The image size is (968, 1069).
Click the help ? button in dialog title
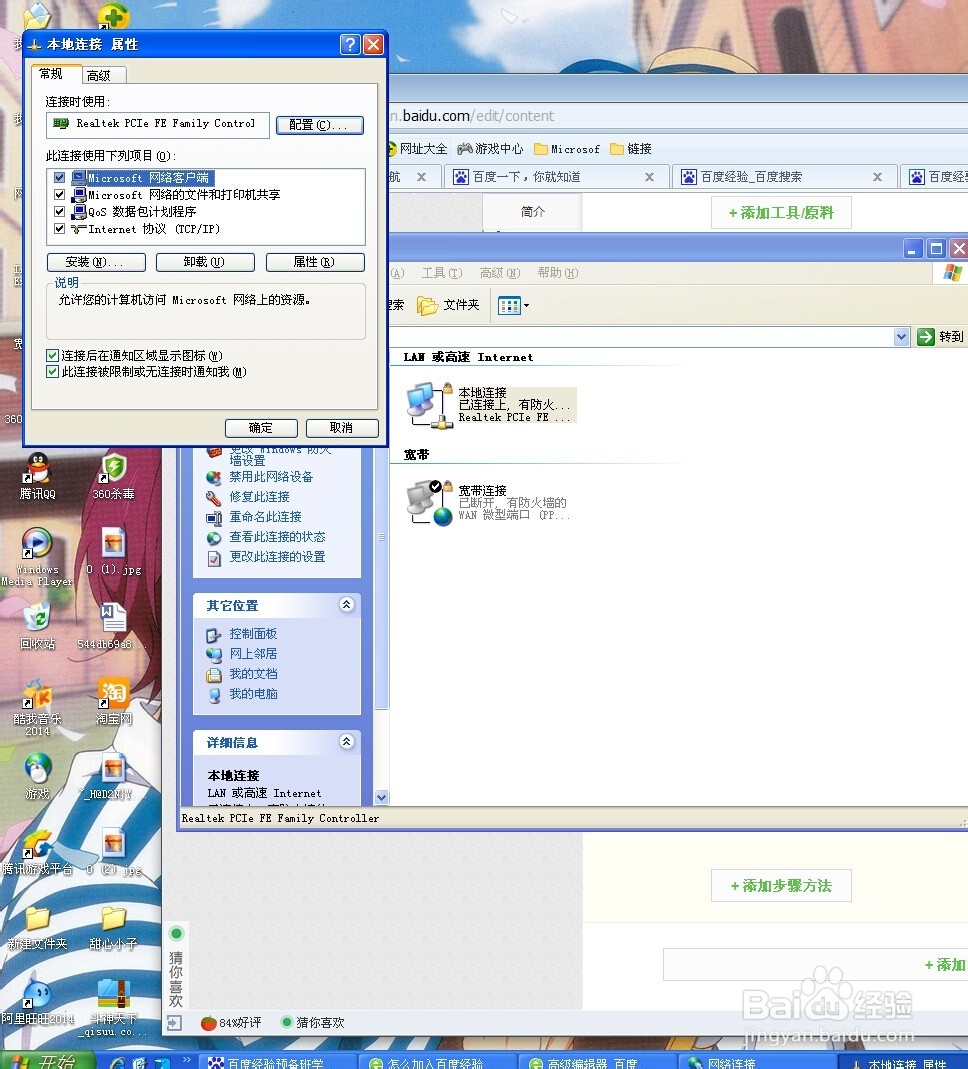[350, 44]
